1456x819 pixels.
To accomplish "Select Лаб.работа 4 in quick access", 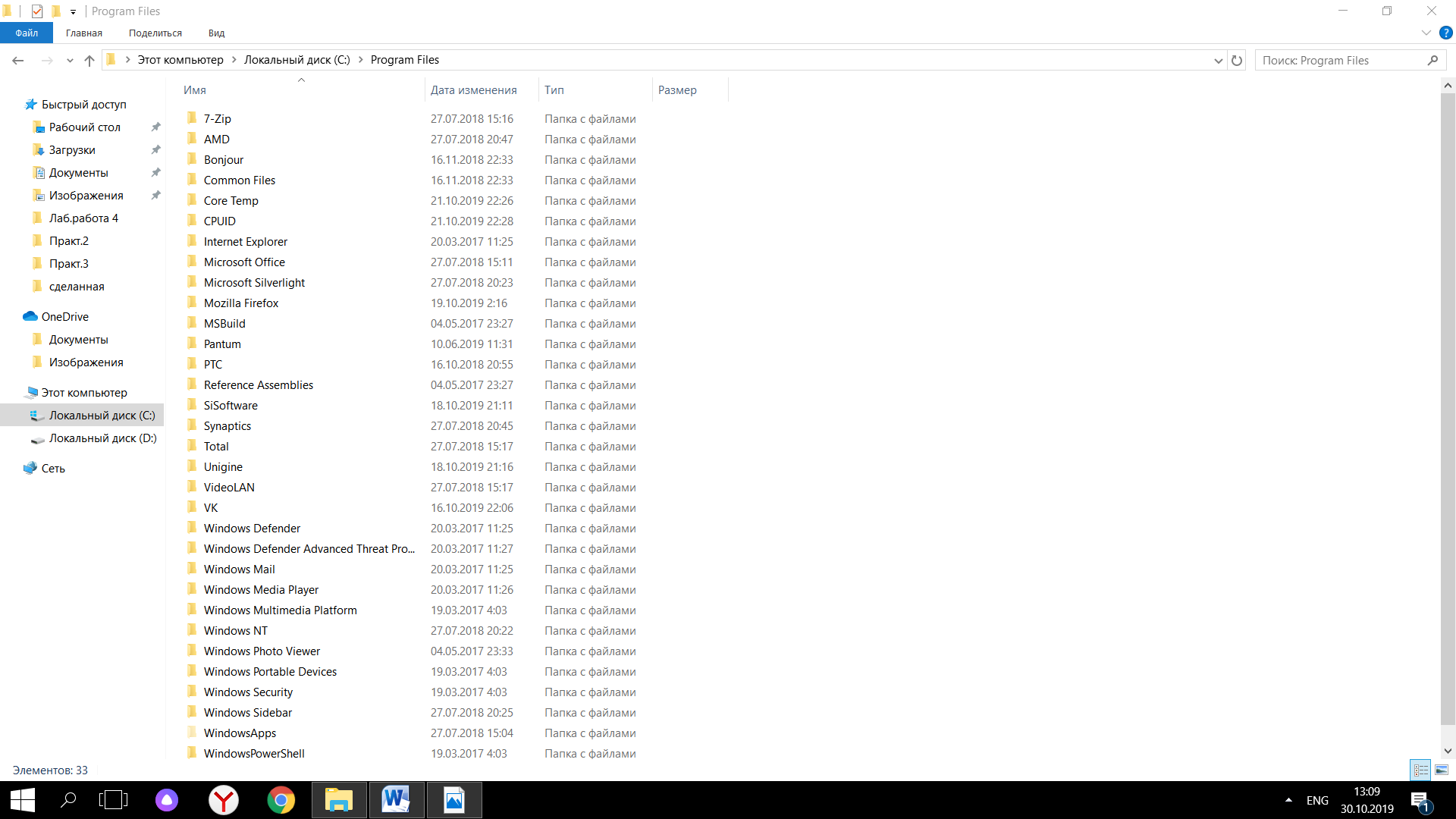I will 82,218.
